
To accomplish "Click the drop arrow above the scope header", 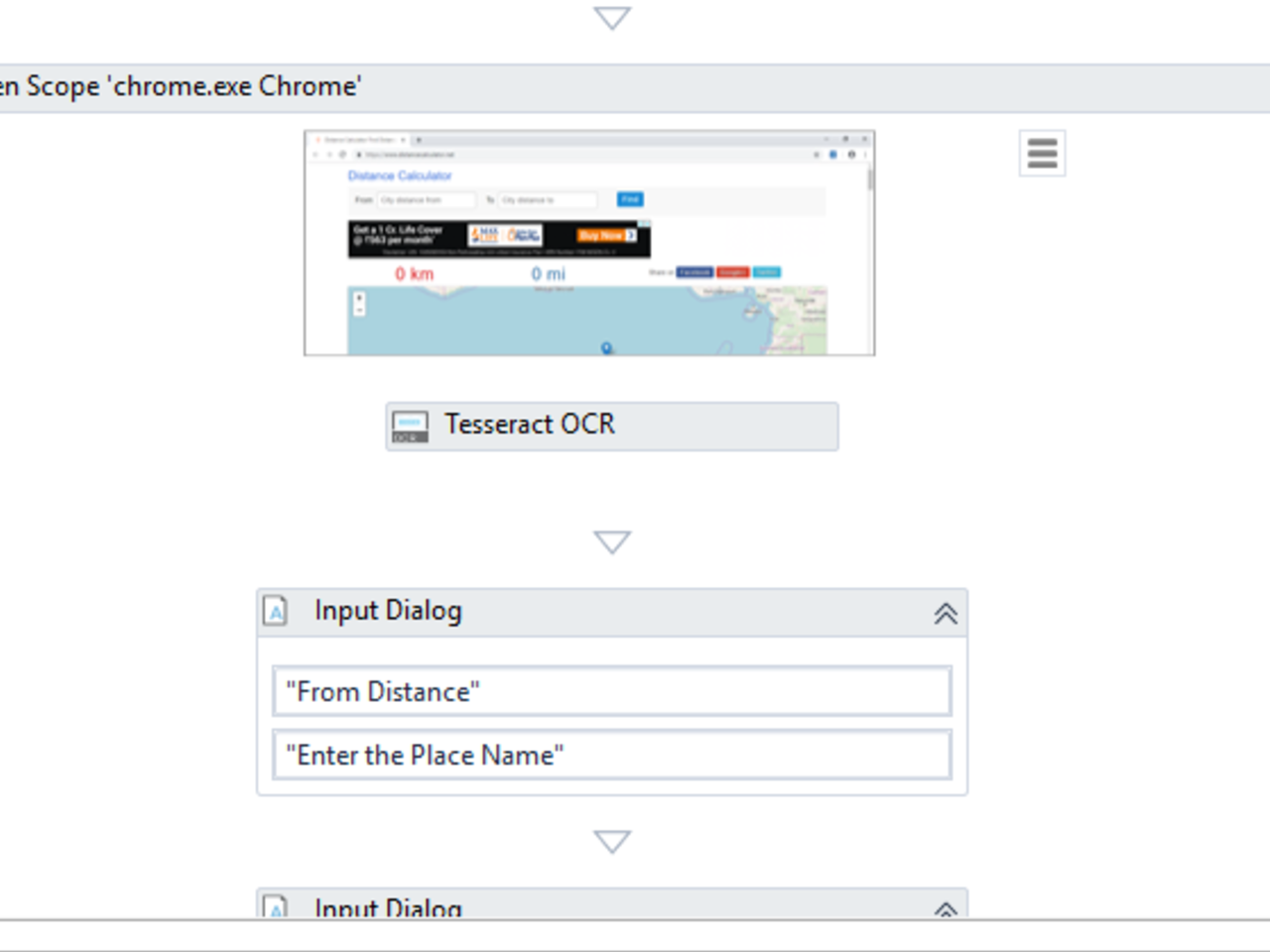I will click(x=612, y=18).
